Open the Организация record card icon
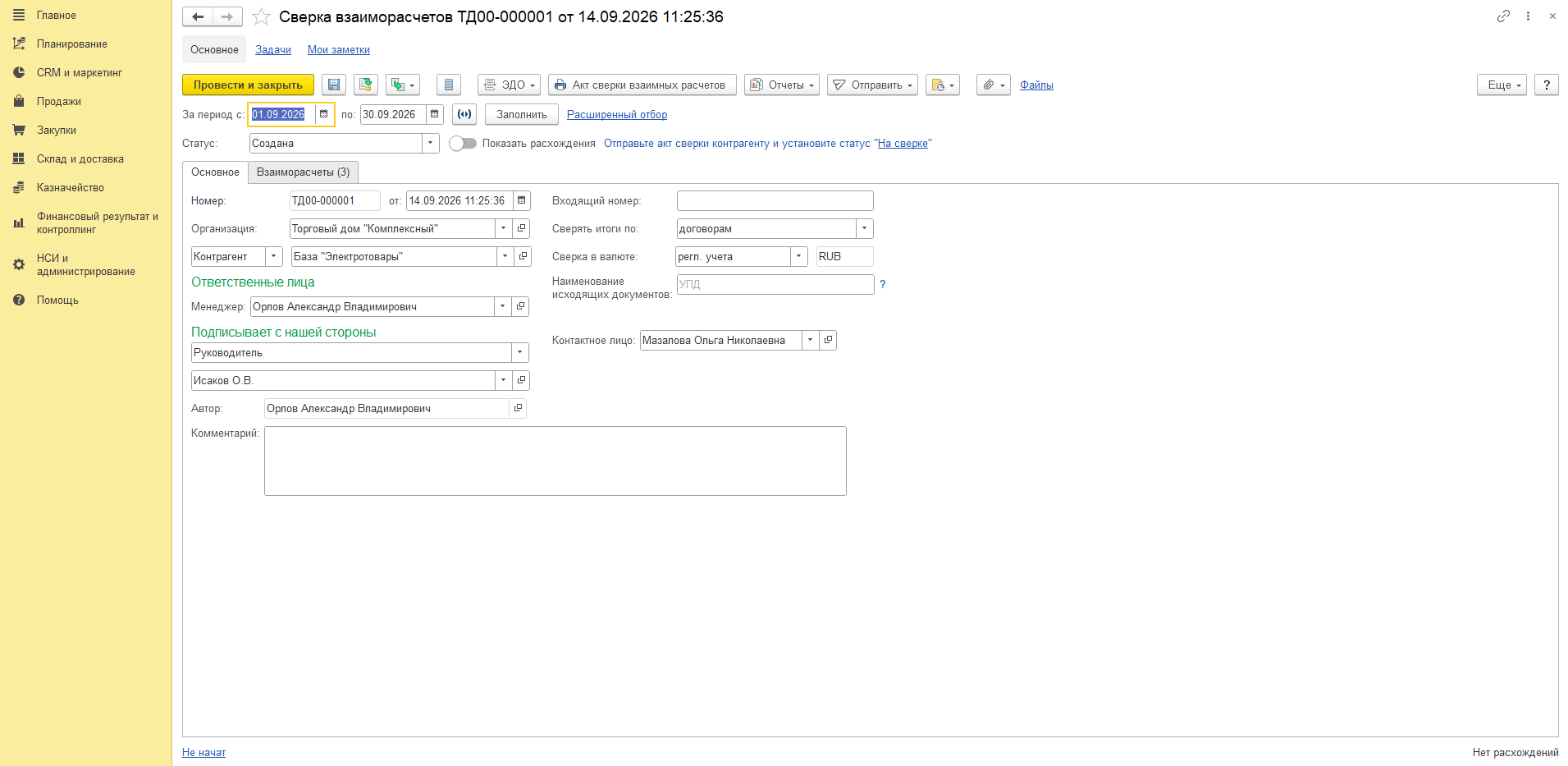1568x766 pixels. (x=522, y=228)
